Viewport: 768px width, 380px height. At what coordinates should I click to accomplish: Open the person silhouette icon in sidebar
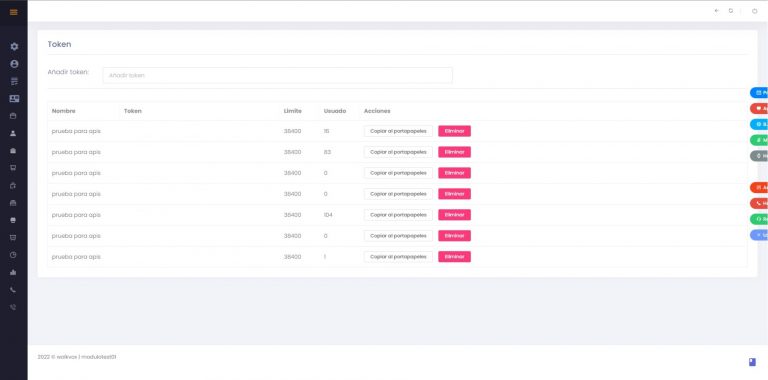tap(13, 133)
